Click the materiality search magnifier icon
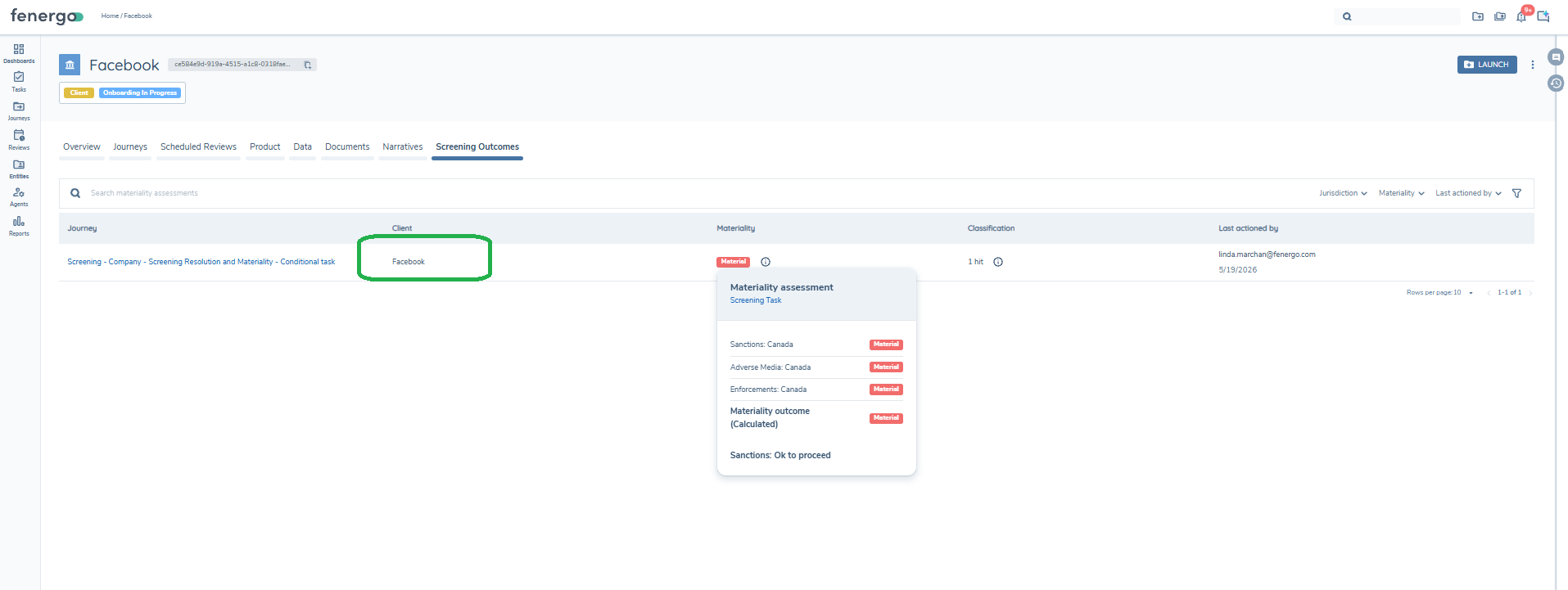This screenshot has height=590, width=1568. point(75,193)
